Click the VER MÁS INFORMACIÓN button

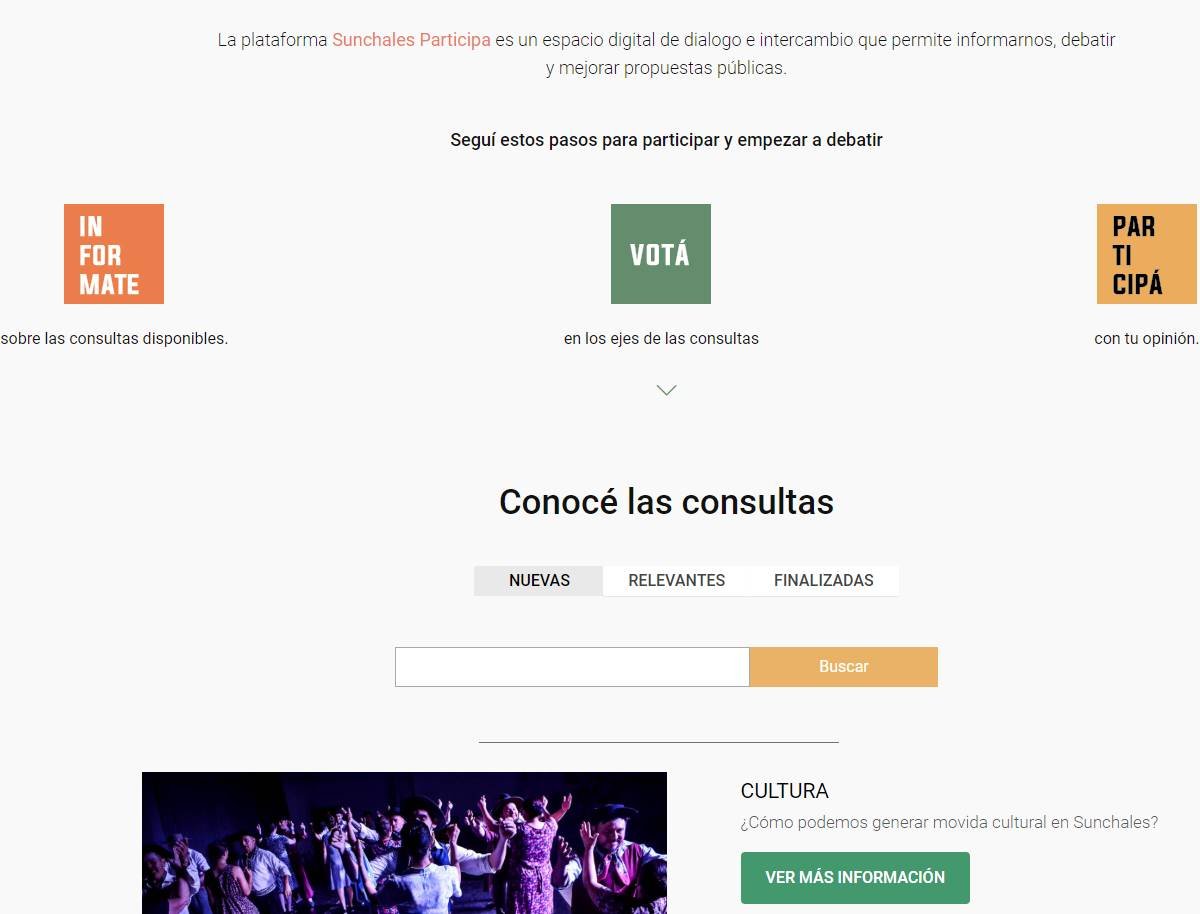point(855,877)
